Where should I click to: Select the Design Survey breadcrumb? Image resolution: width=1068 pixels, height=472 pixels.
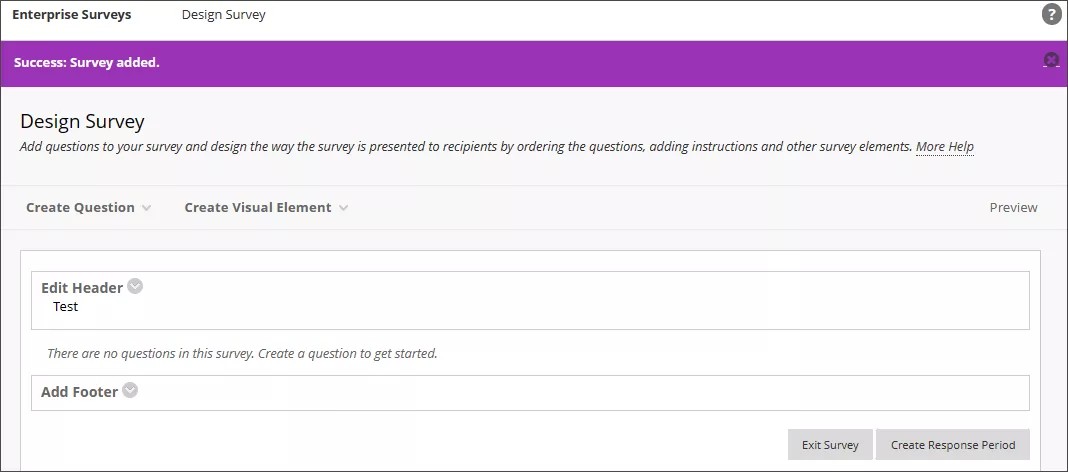[224, 15]
